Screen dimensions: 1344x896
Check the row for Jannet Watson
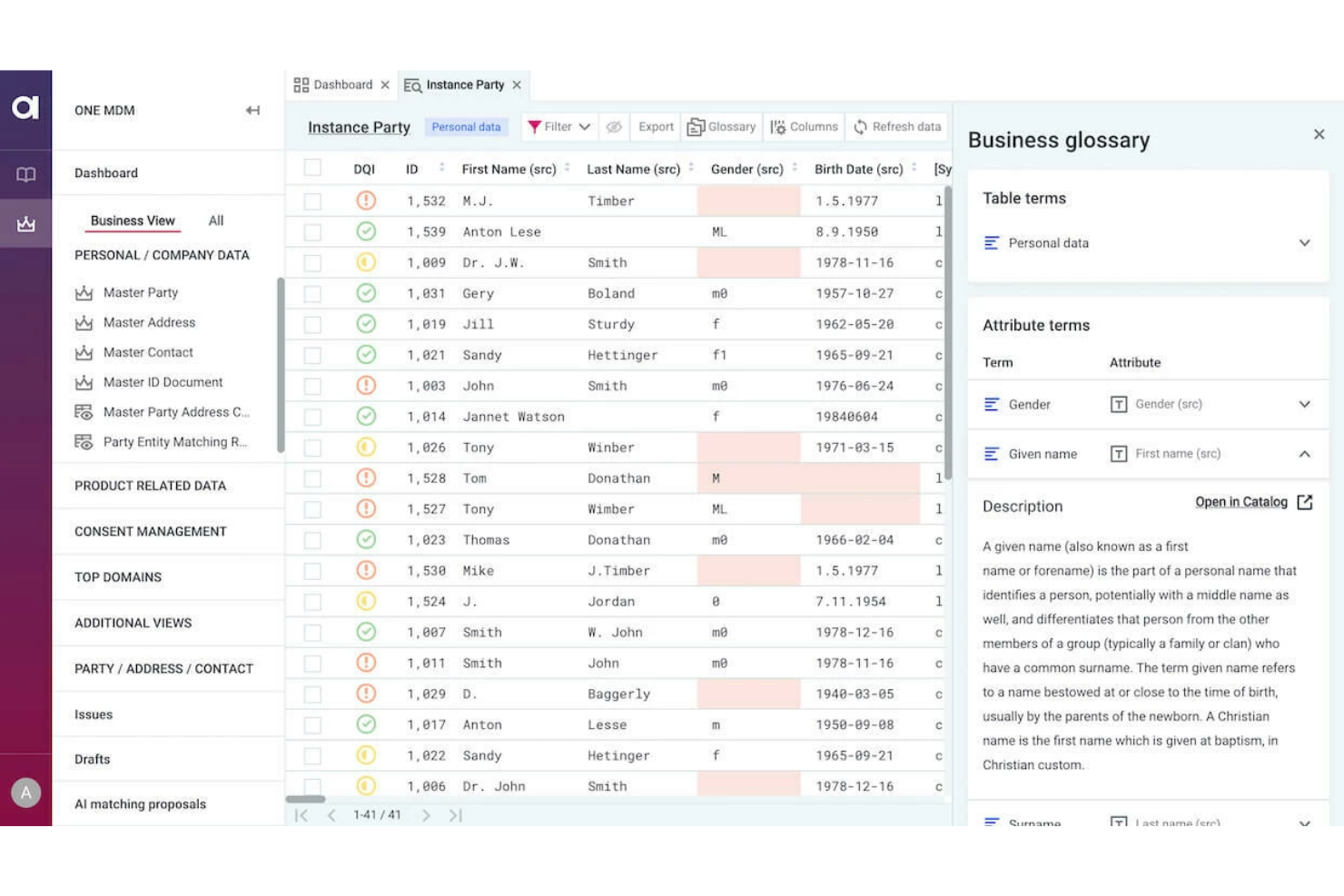tap(312, 417)
